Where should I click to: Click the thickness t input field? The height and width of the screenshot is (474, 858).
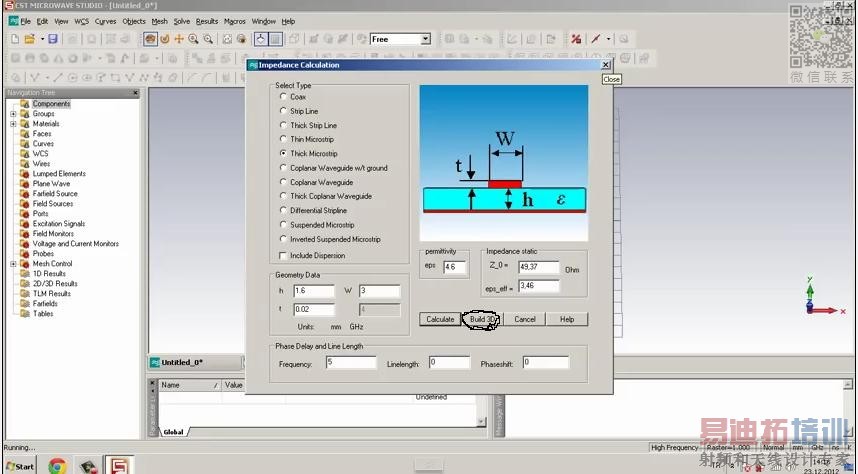[x=314, y=309]
